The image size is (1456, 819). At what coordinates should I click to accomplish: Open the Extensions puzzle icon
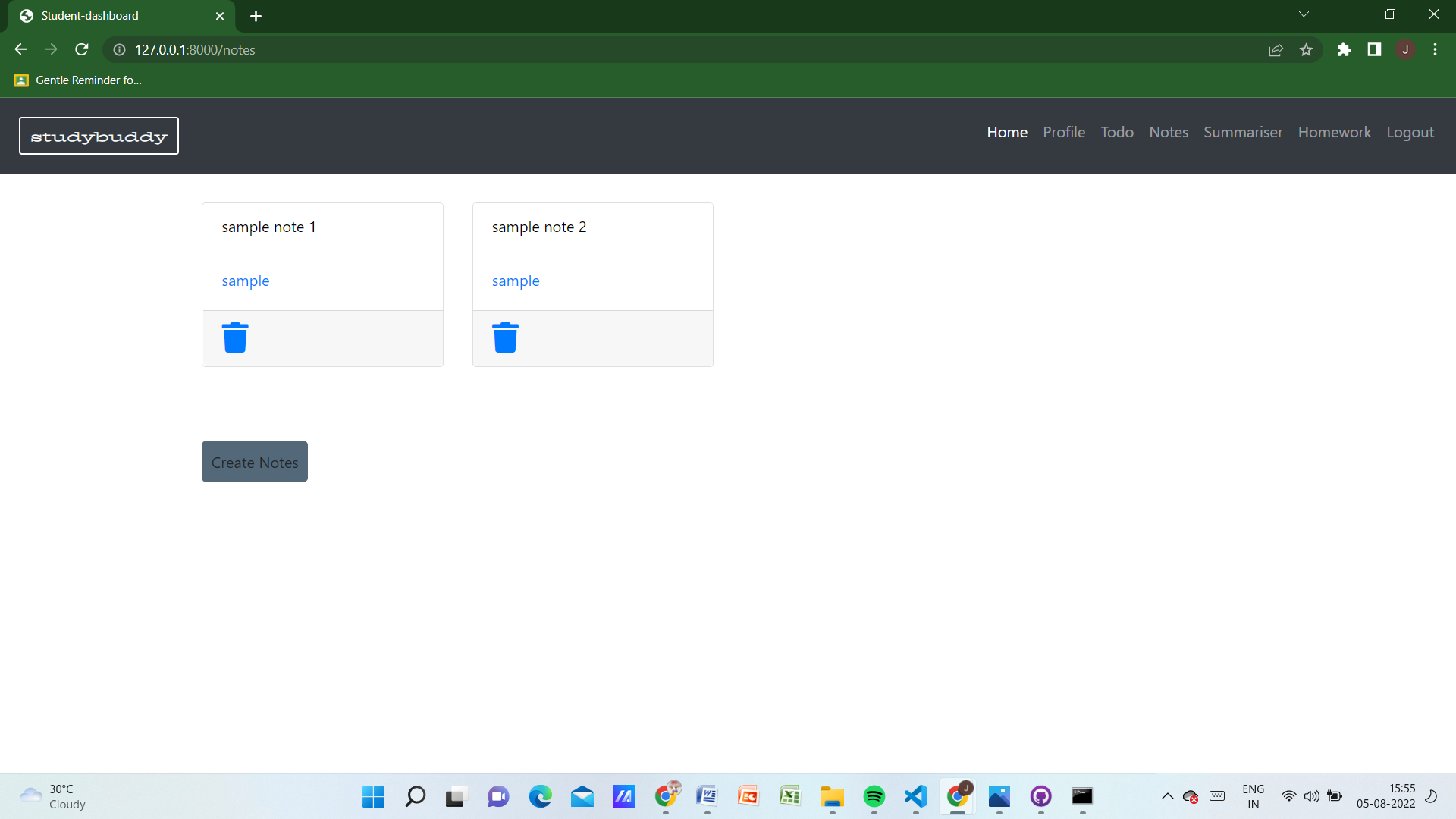[x=1344, y=49]
